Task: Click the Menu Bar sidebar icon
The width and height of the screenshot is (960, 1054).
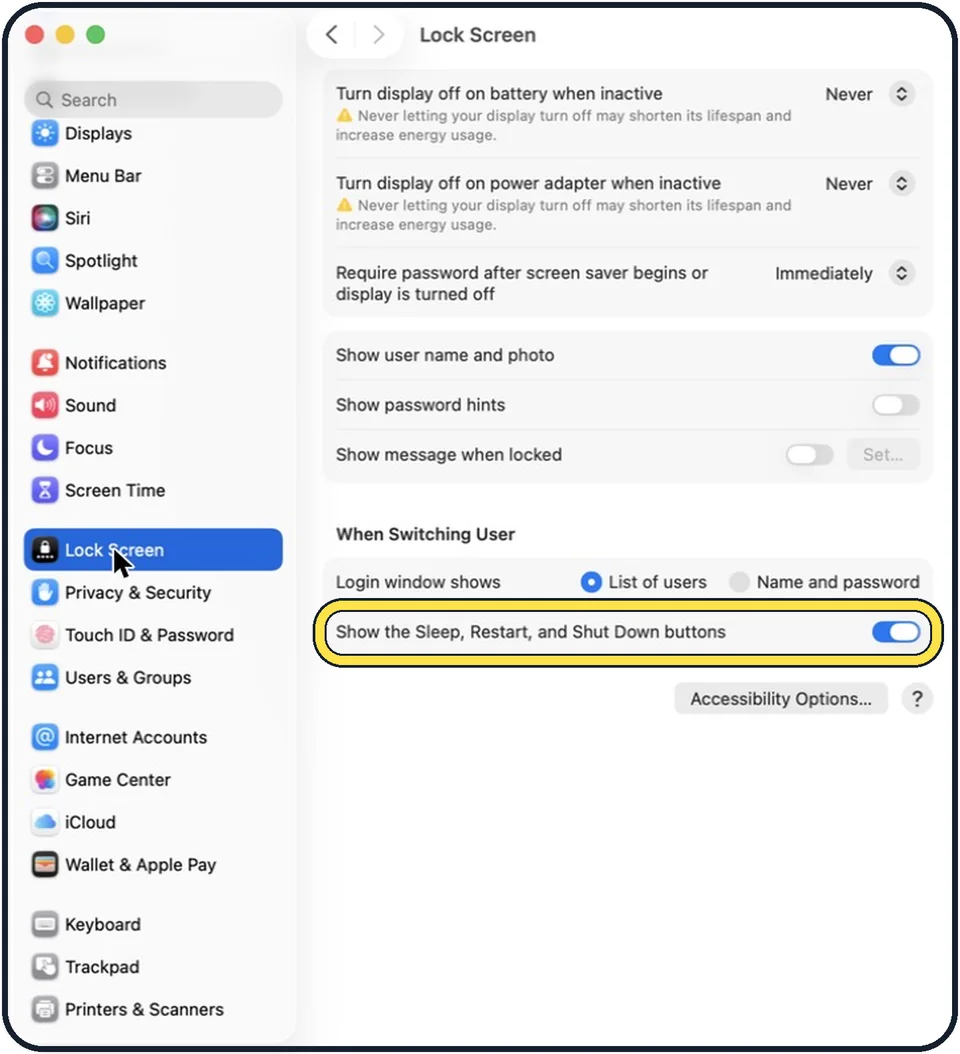Action: tap(45, 176)
